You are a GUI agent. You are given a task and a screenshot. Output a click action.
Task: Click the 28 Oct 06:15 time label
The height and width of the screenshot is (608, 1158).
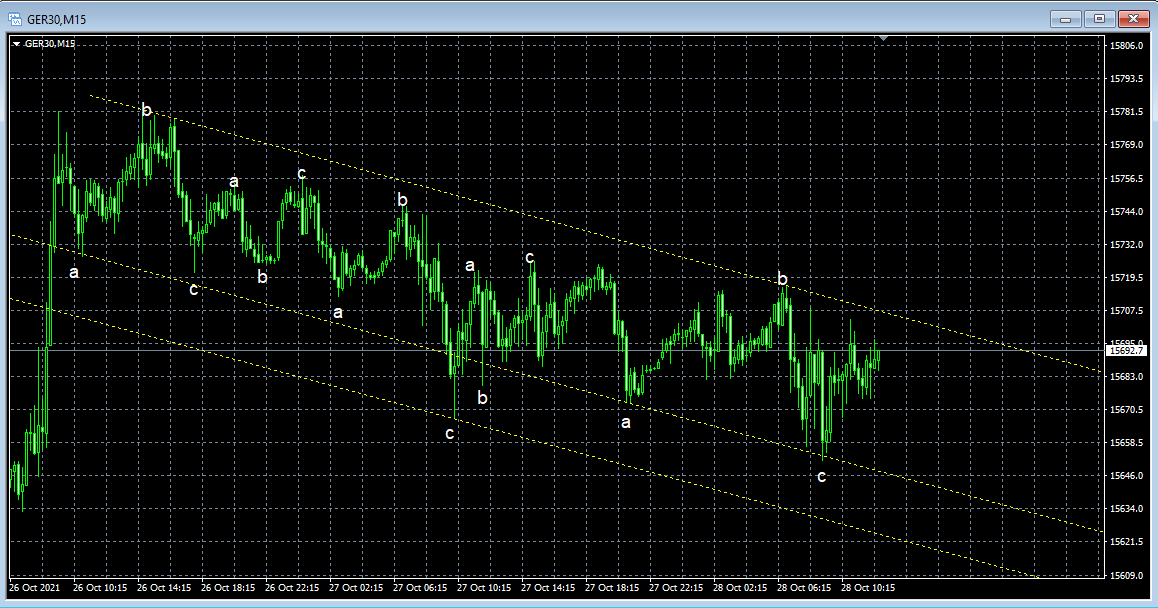(x=804, y=588)
